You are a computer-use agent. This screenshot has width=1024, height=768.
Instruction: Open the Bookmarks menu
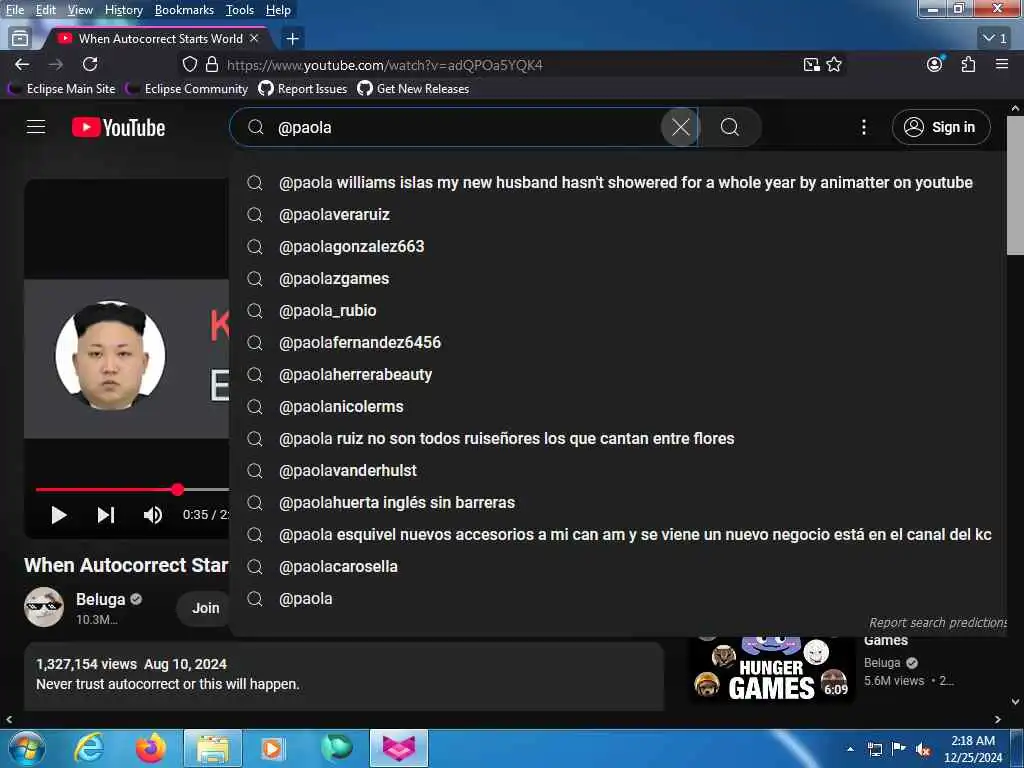[x=184, y=10]
